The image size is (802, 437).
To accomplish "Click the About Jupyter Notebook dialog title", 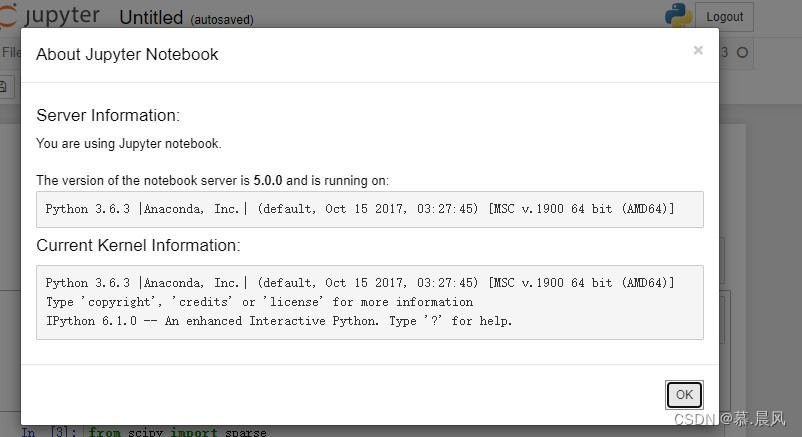I will [127, 54].
